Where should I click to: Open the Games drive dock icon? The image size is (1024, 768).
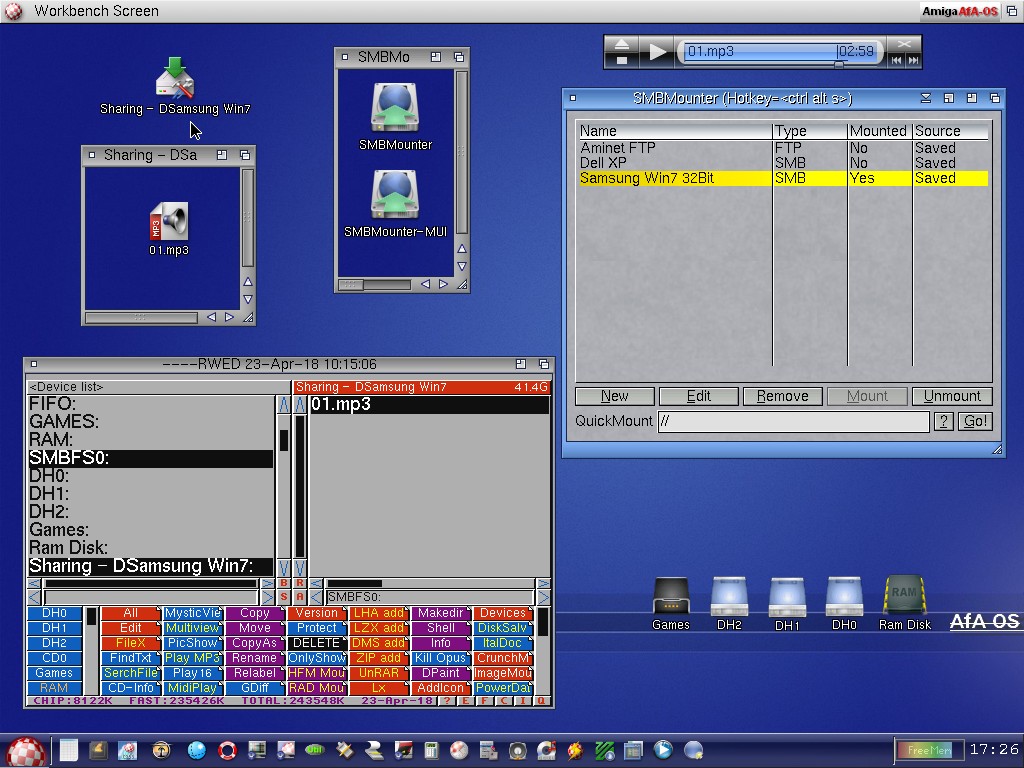click(x=670, y=597)
